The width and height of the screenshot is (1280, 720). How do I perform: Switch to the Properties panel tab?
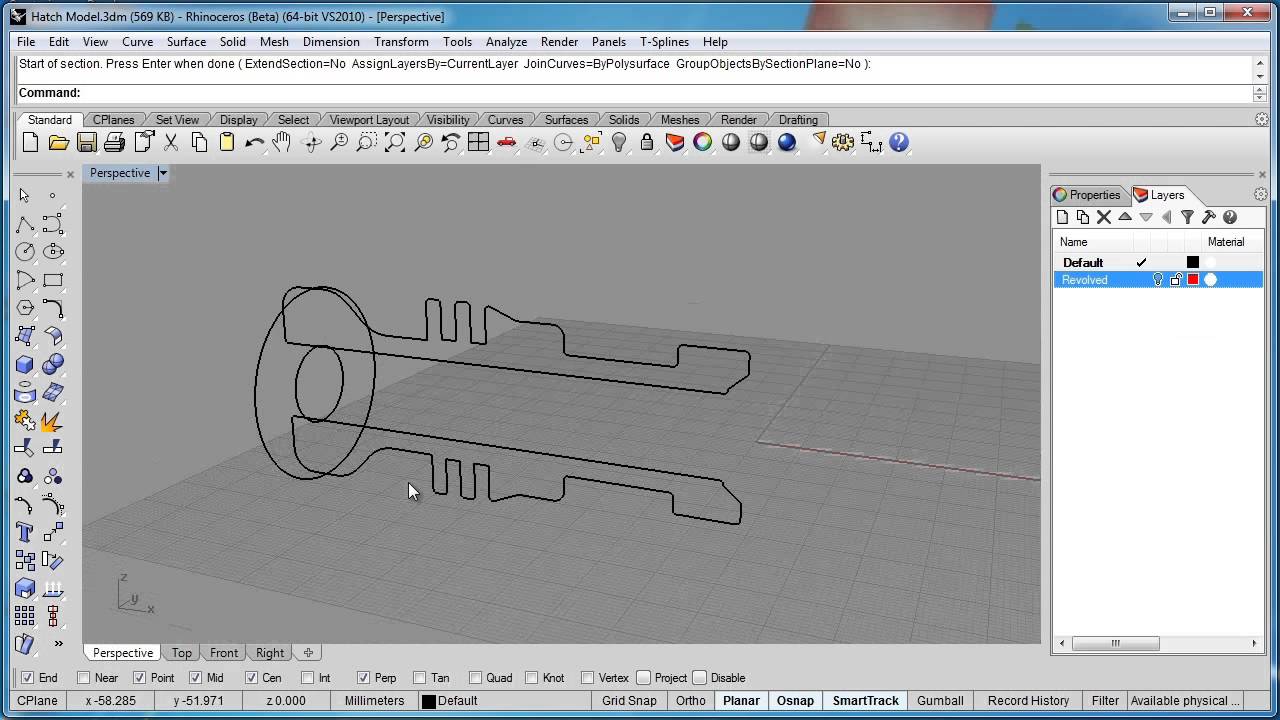(x=1087, y=195)
